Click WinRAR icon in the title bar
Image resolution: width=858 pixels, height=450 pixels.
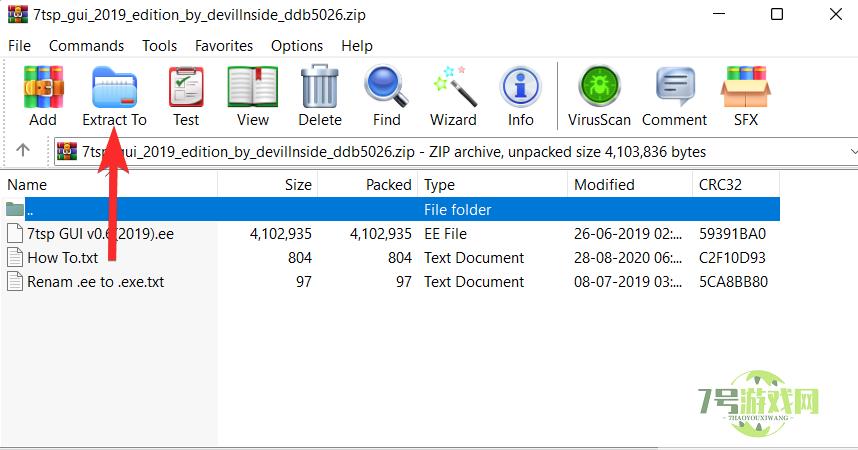pos(18,14)
